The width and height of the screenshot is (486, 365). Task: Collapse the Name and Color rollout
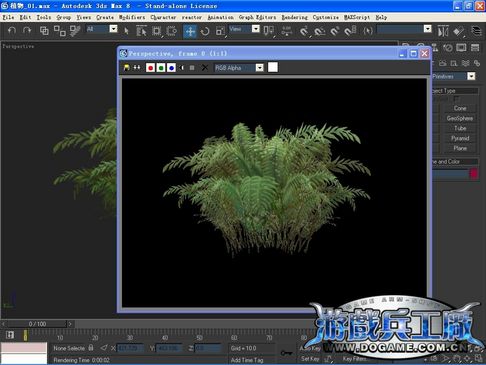tap(455, 162)
